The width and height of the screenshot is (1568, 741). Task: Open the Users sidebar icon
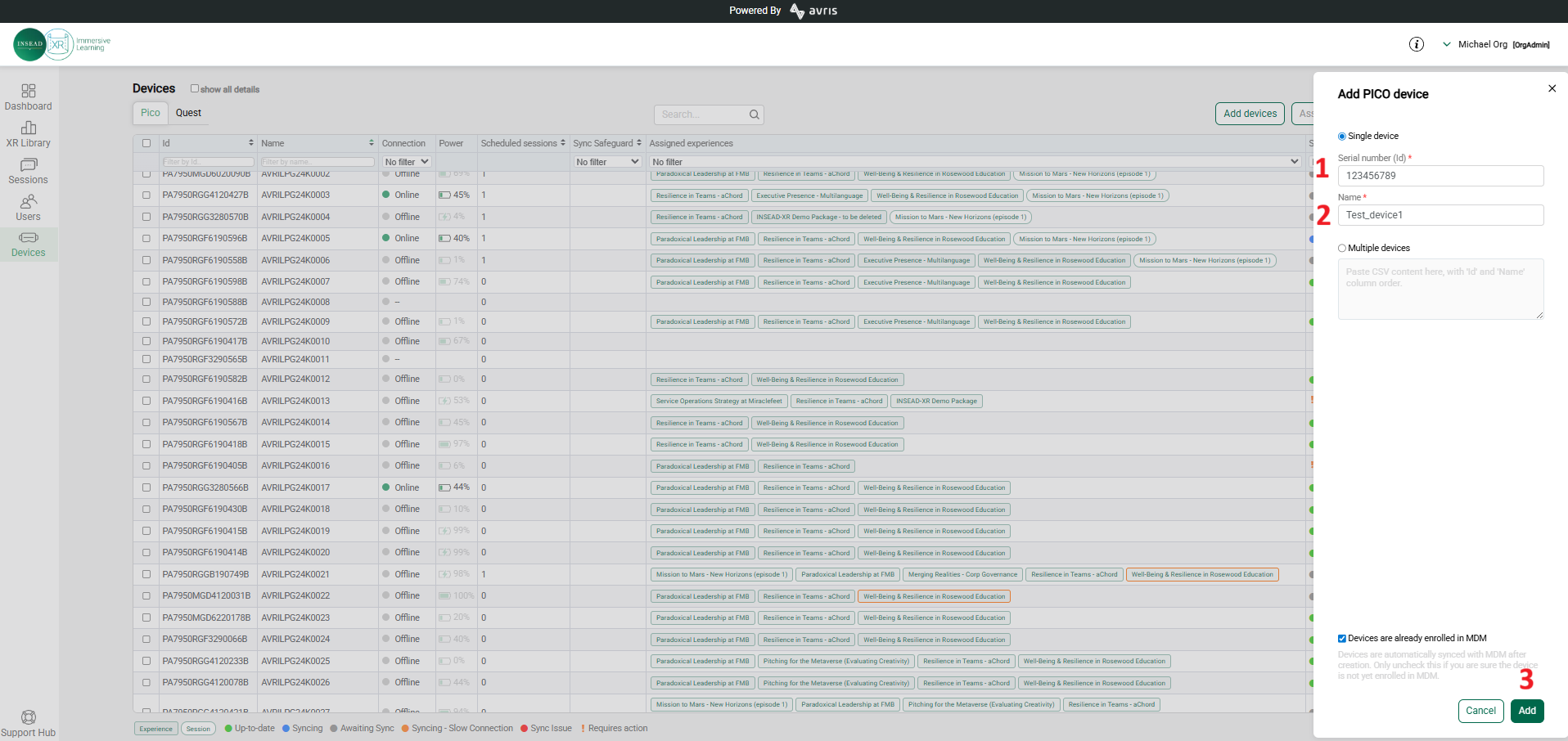pos(29,201)
